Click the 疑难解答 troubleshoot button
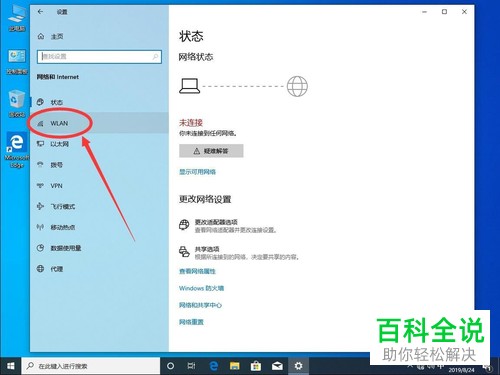Image resolution: width=500 pixels, height=375 pixels. click(211, 151)
